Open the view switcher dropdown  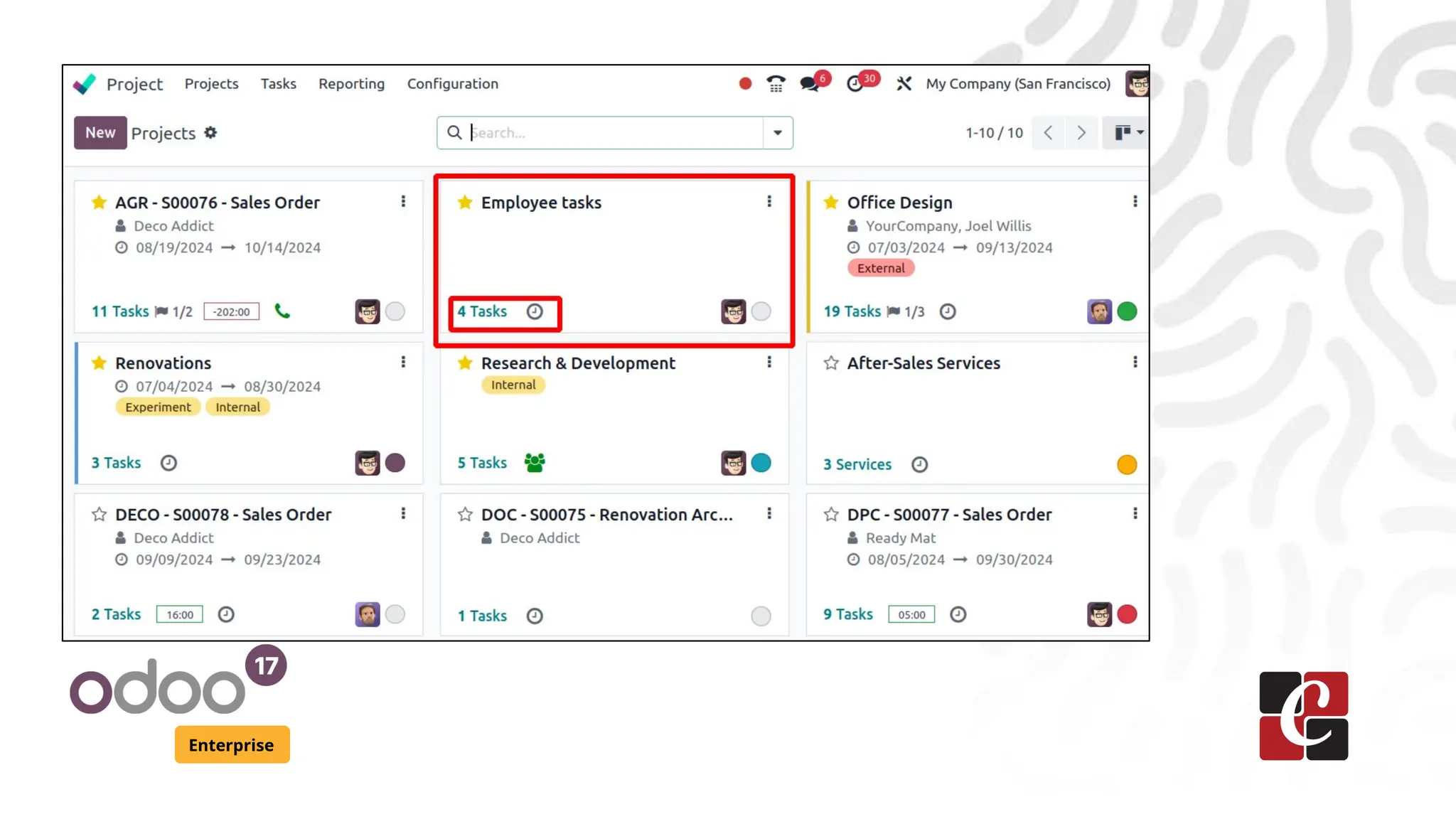[x=1128, y=133]
